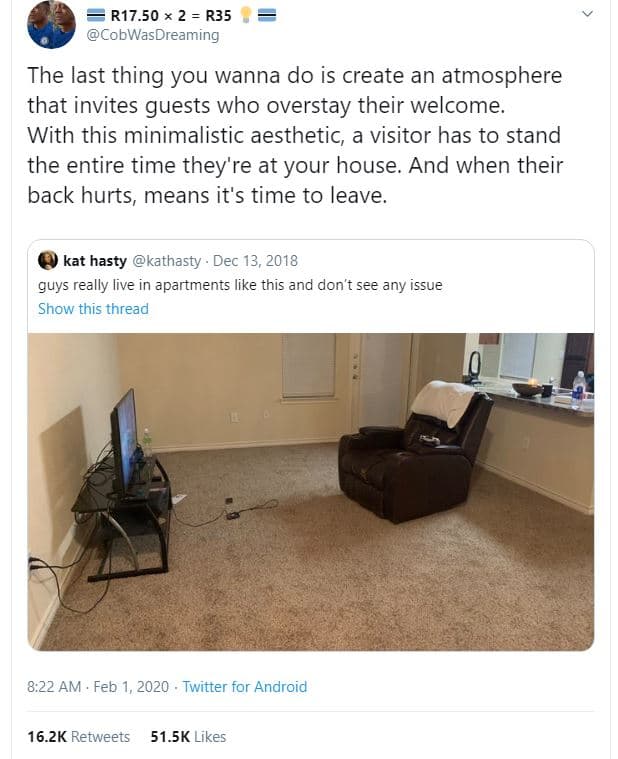The height and width of the screenshot is (759, 618).
Task: Click the Dec 13, 2018 quoted tweet date
Action: coord(255,261)
